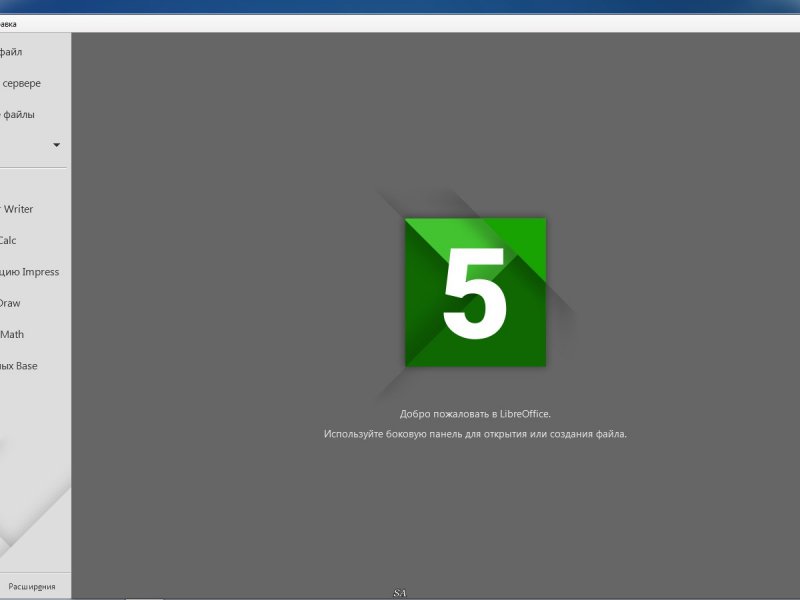800x600 pixels.
Task: Click the green LibreOffice 5 logo
Action: click(476, 292)
